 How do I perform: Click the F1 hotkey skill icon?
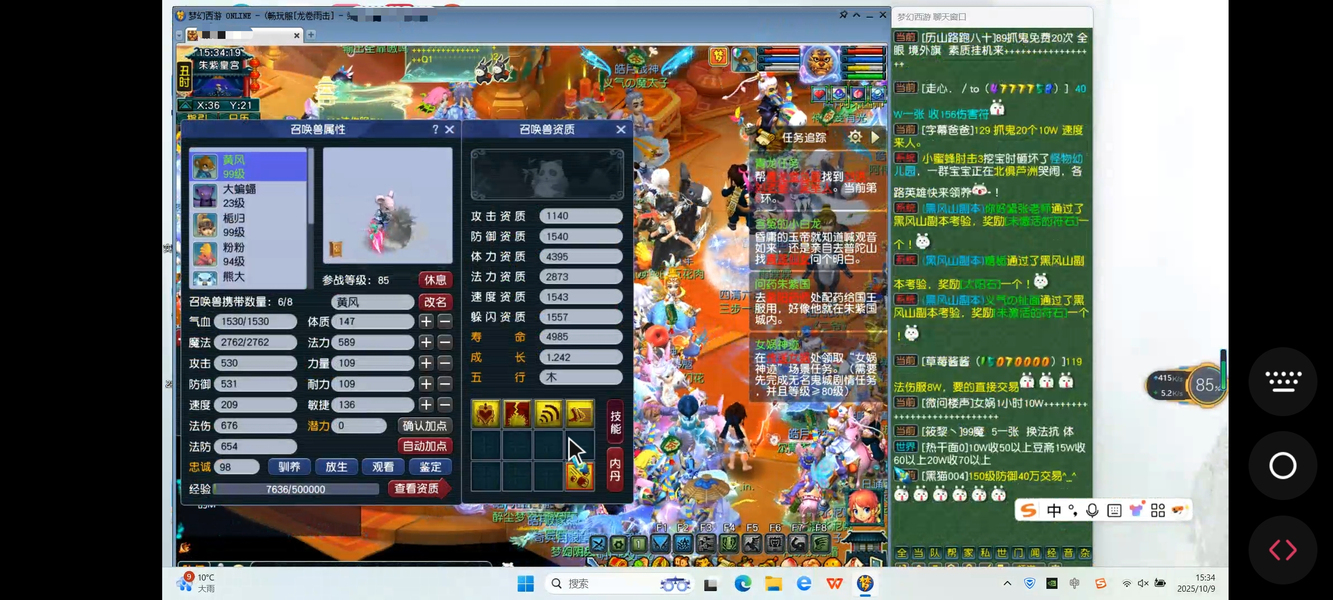tap(661, 544)
